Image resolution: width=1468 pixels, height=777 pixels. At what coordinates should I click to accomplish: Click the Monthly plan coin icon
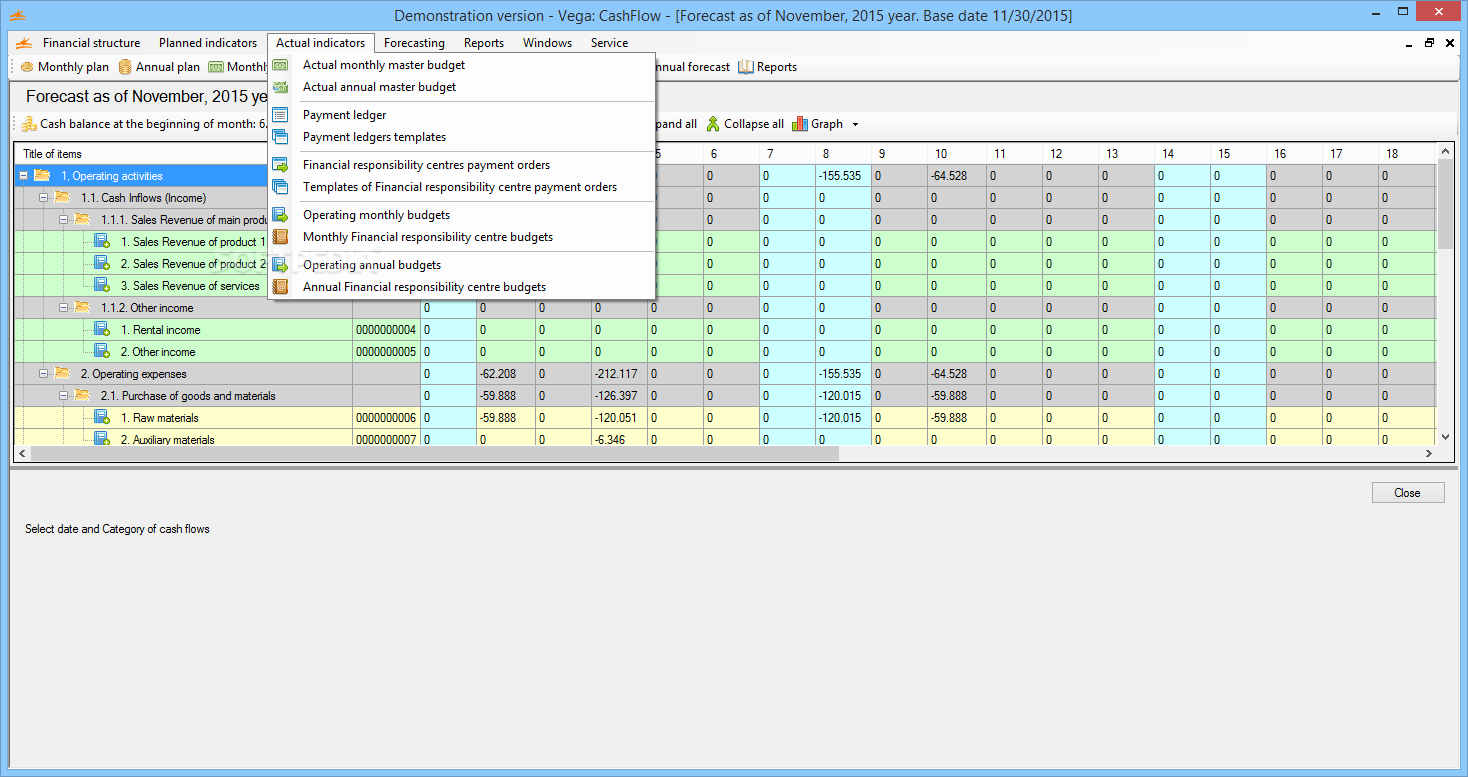[x=27, y=67]
